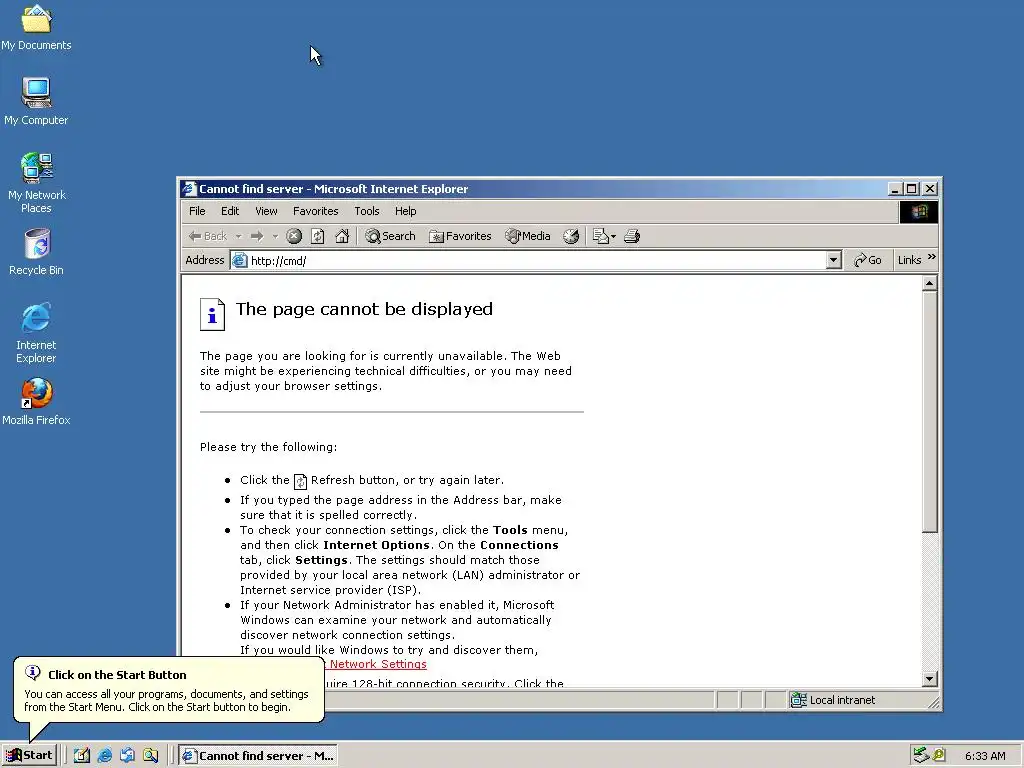The height and width of the screenshot is (768, 1024).
Task: Open the File menu
Action: coord(197,211)
